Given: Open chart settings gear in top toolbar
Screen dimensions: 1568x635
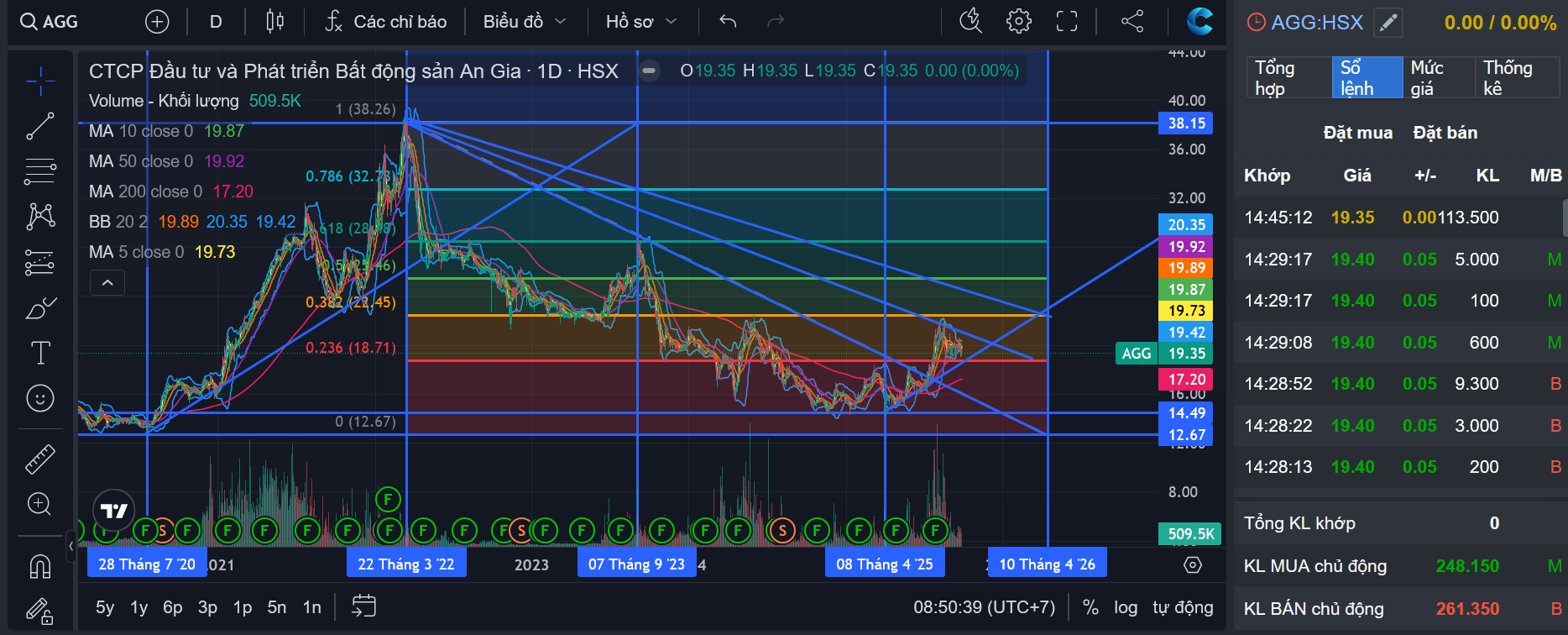Looking at the screenshot, I should (x=1019, y=22).
